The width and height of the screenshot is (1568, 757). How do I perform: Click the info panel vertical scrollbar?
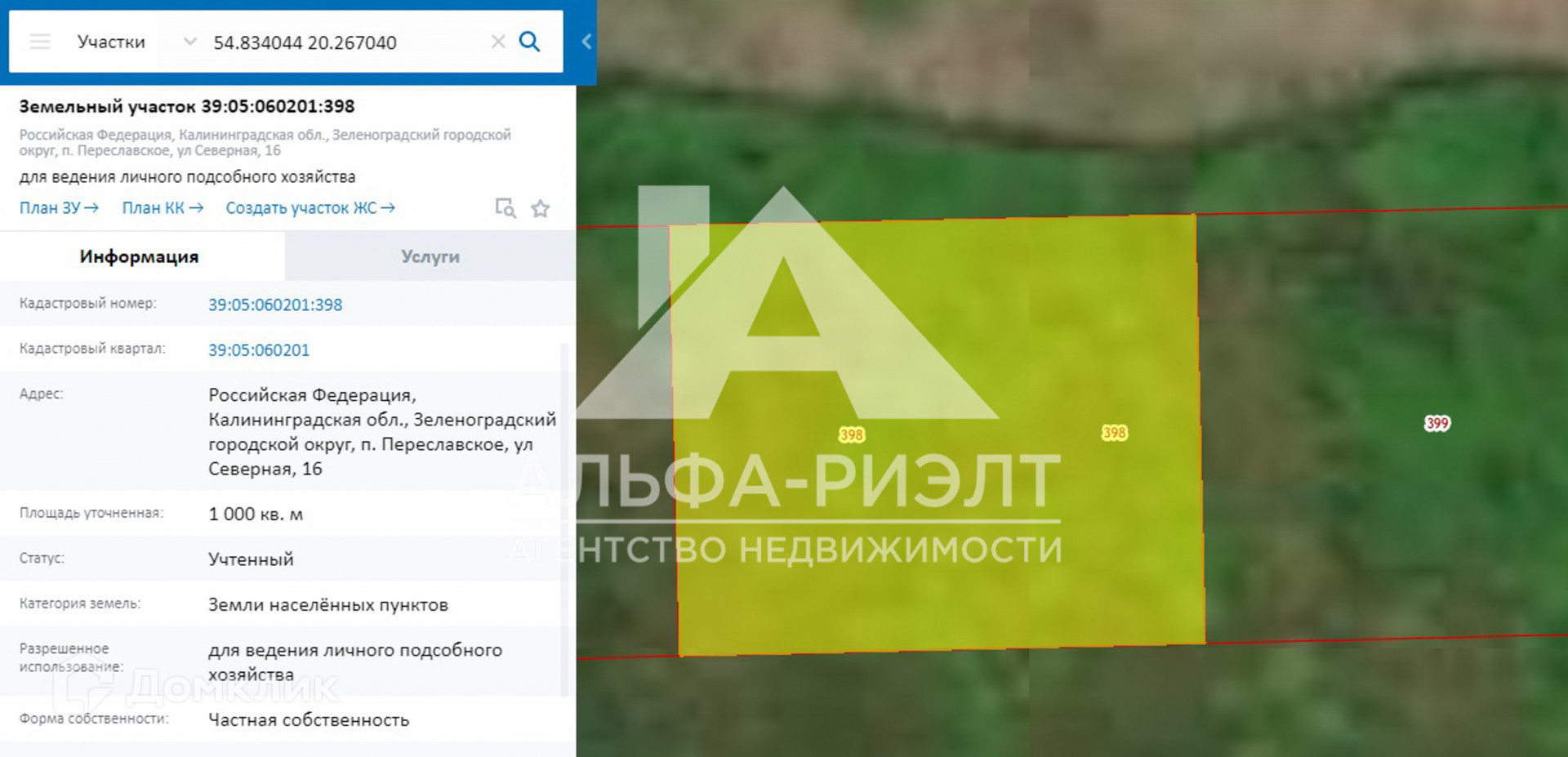[563, 519]
